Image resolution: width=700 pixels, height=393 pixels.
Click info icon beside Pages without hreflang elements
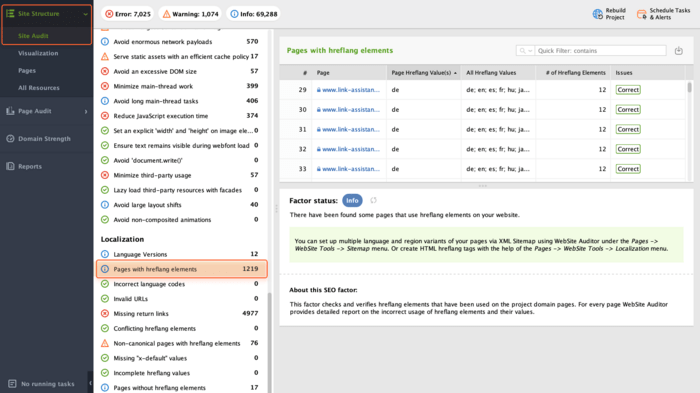(x=105, y=388)
